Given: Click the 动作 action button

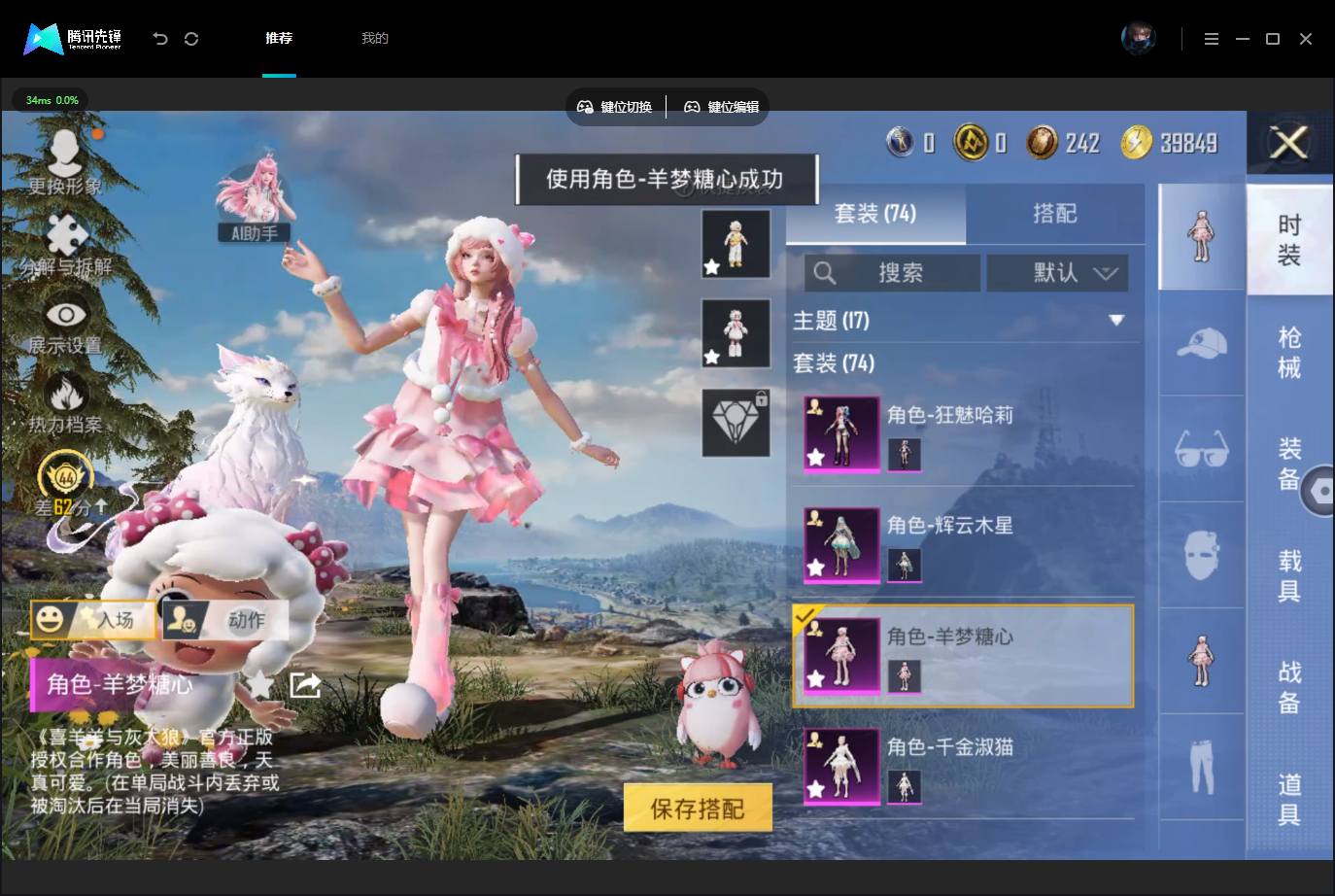Looking at the screenshot, I should click(224, 619).
